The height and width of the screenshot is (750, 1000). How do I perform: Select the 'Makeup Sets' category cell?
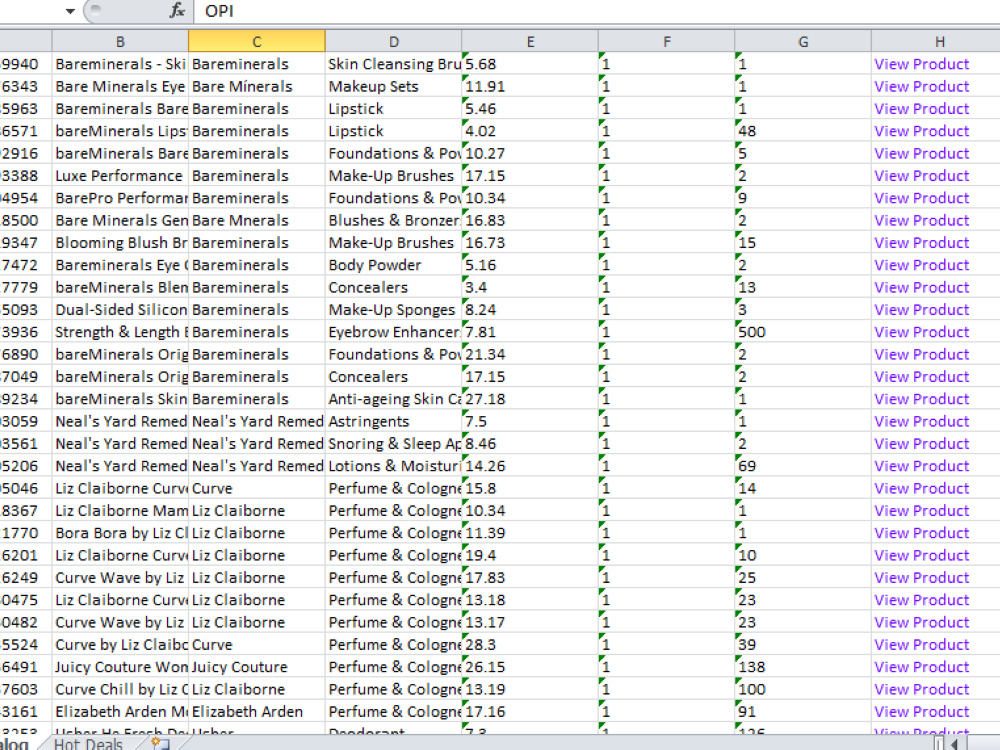point(393,86)
